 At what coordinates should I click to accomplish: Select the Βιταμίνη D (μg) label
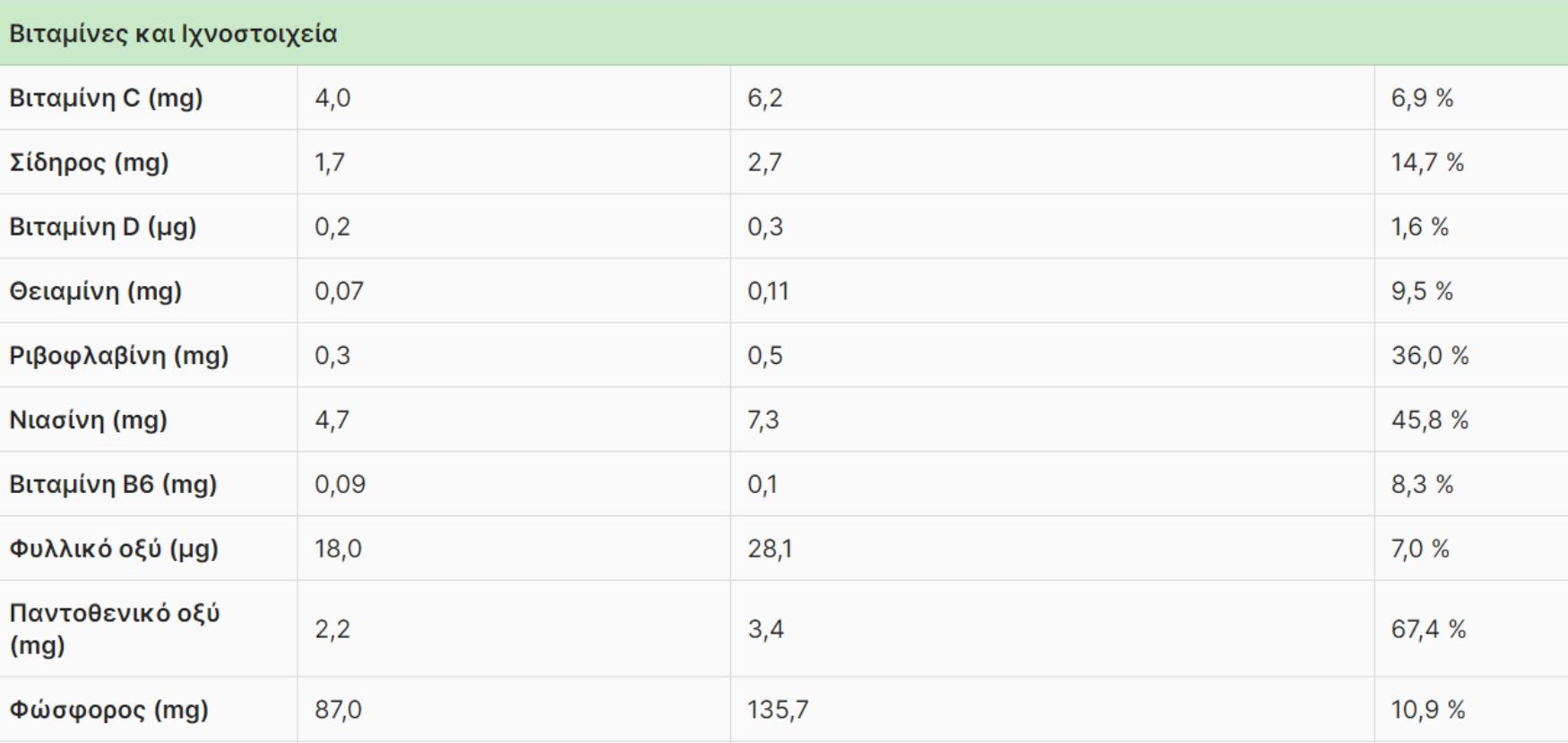click(102, 227)
